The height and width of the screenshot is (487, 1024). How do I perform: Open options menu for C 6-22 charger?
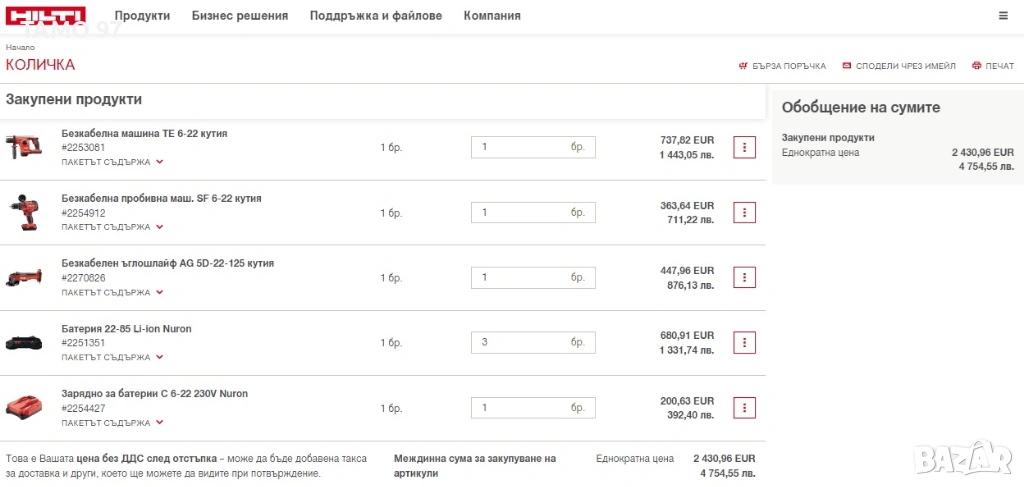pos(744,407)
